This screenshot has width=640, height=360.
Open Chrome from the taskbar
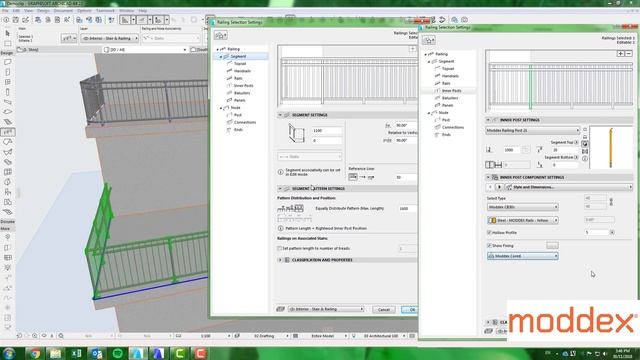[x=35, y=353]
